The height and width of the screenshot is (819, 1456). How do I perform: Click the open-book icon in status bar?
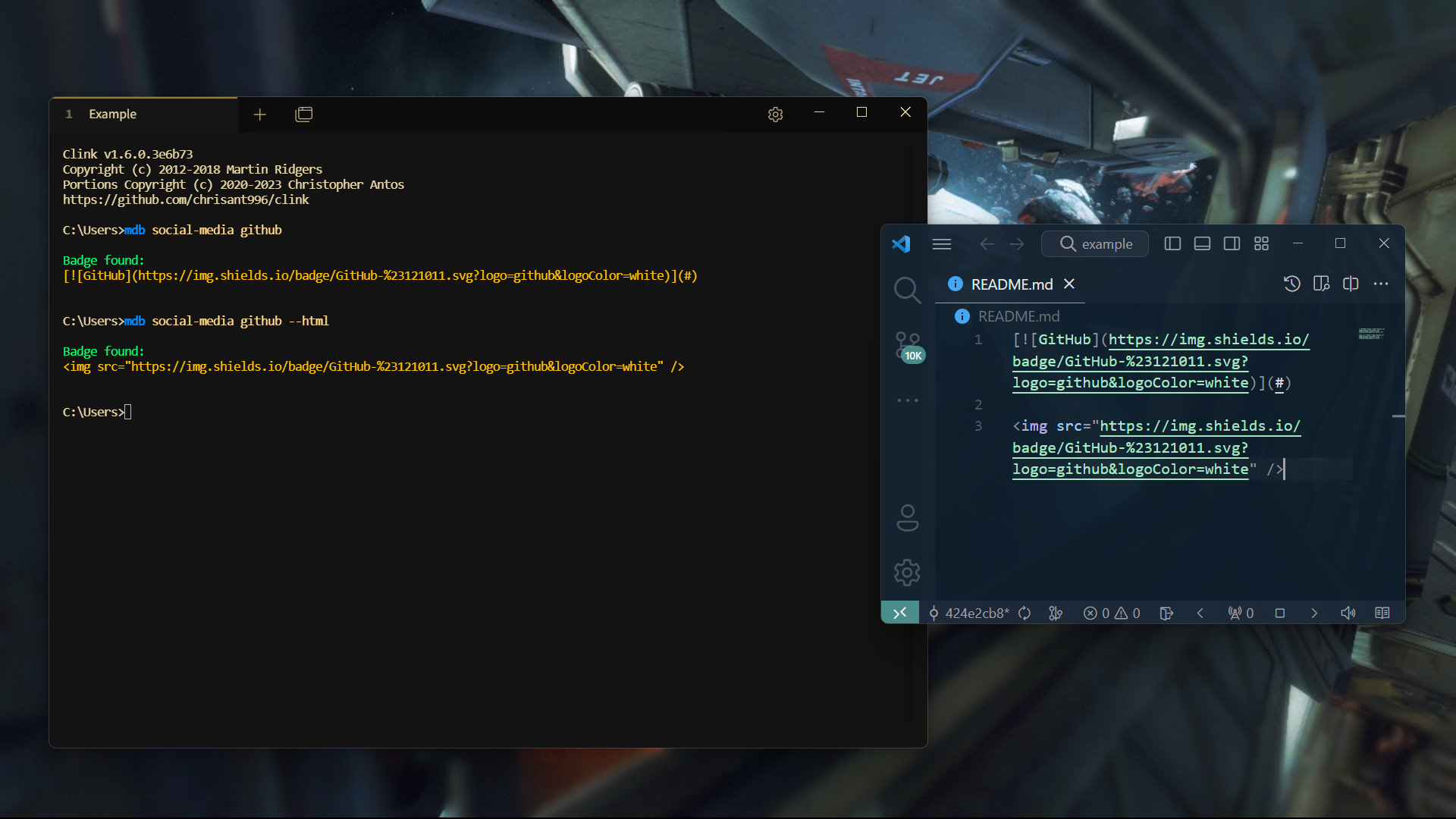(1382, 613)
